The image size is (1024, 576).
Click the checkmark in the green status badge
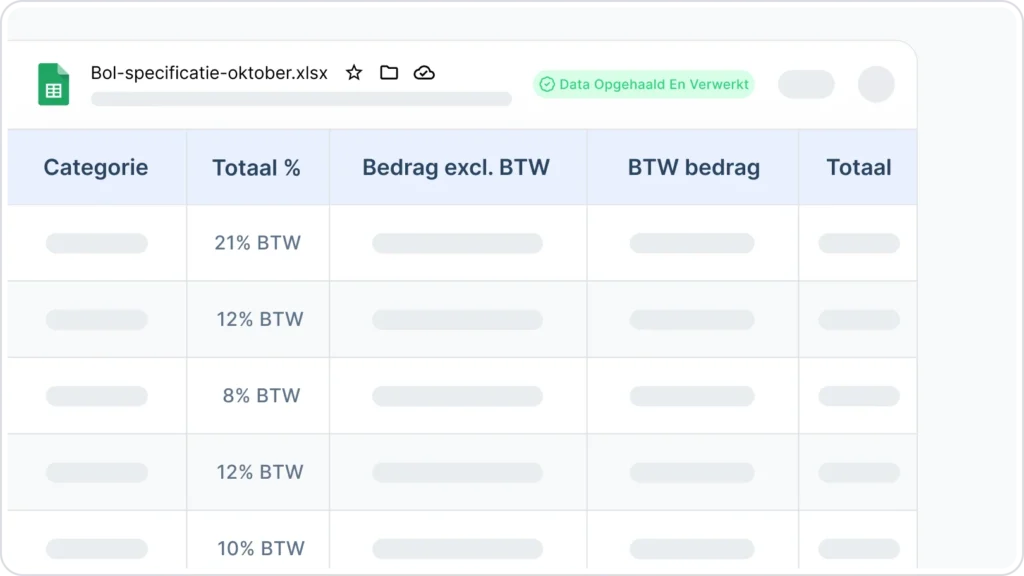[x=547, y=84]
